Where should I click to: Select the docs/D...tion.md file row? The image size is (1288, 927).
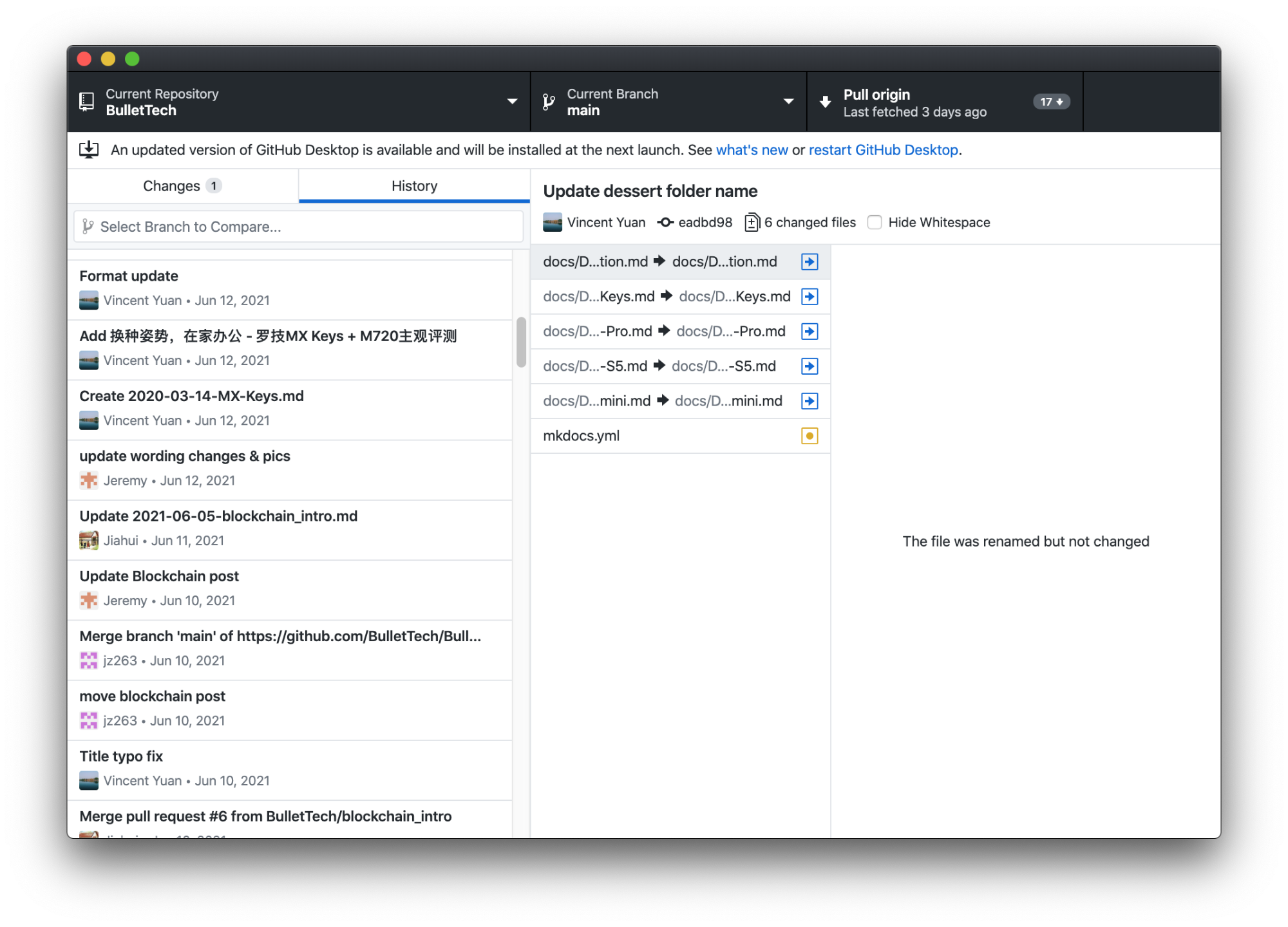[x=681, y=261]
